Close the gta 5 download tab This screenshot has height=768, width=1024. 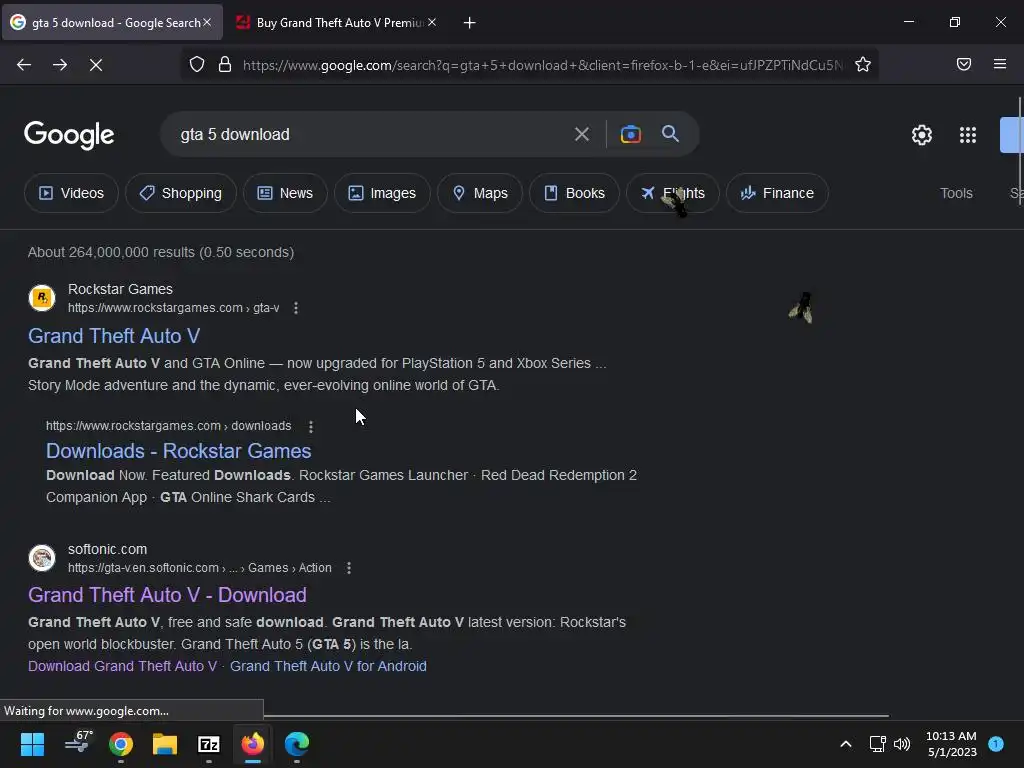click(x=207, y=22)
